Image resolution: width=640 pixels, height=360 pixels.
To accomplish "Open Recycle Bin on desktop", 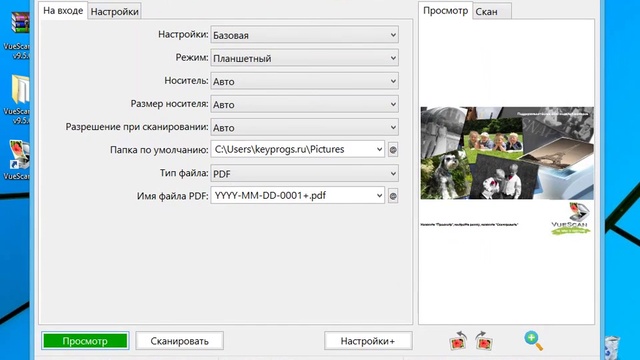I will click(612, 347).
